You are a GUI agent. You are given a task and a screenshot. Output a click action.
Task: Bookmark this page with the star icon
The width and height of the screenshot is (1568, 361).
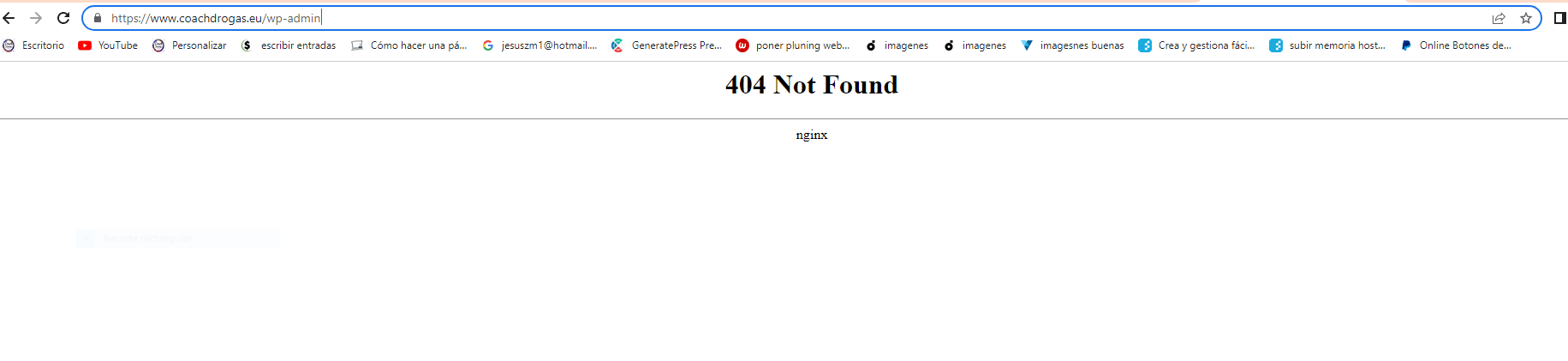click(1526, 18)
